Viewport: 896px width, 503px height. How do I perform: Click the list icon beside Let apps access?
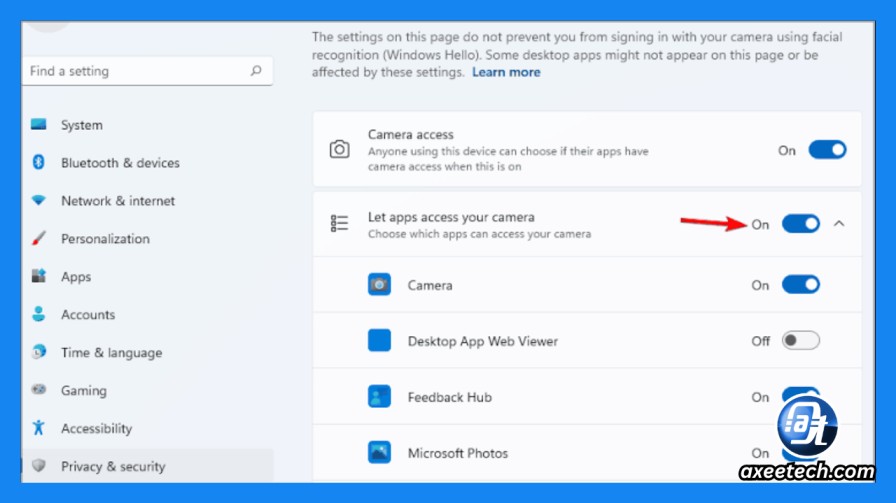339,223
